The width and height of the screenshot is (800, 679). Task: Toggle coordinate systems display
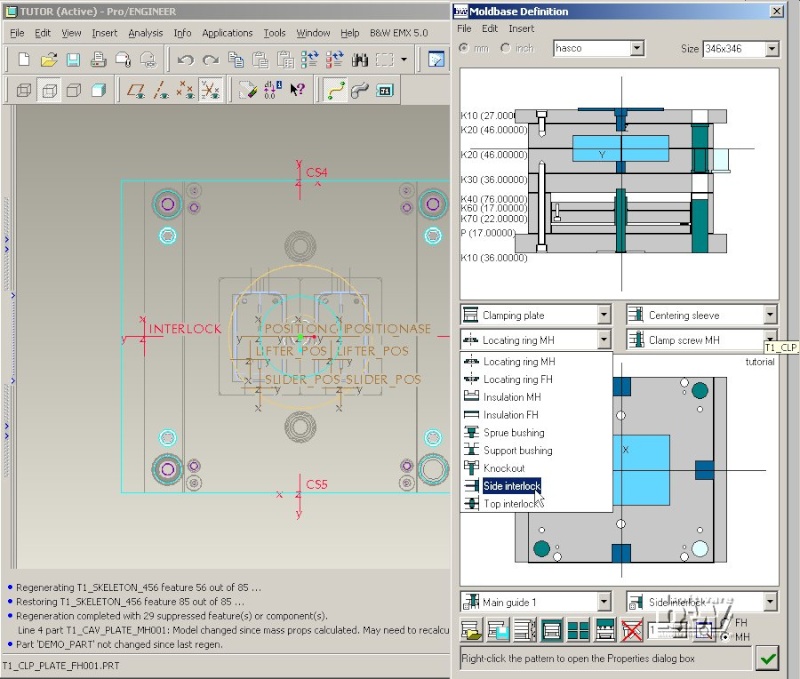(x=210, y=91)
